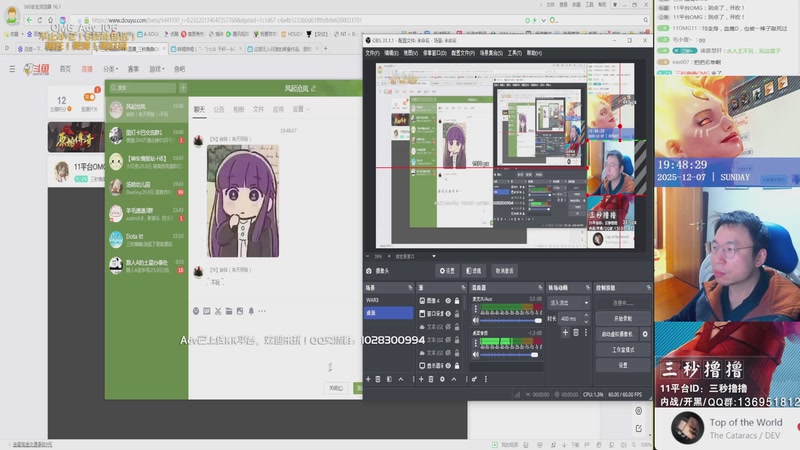Mute the Mic/Aux speaker icon
Image resolution: width=800 pixels, height=450 pixels.
pos(476,320)
